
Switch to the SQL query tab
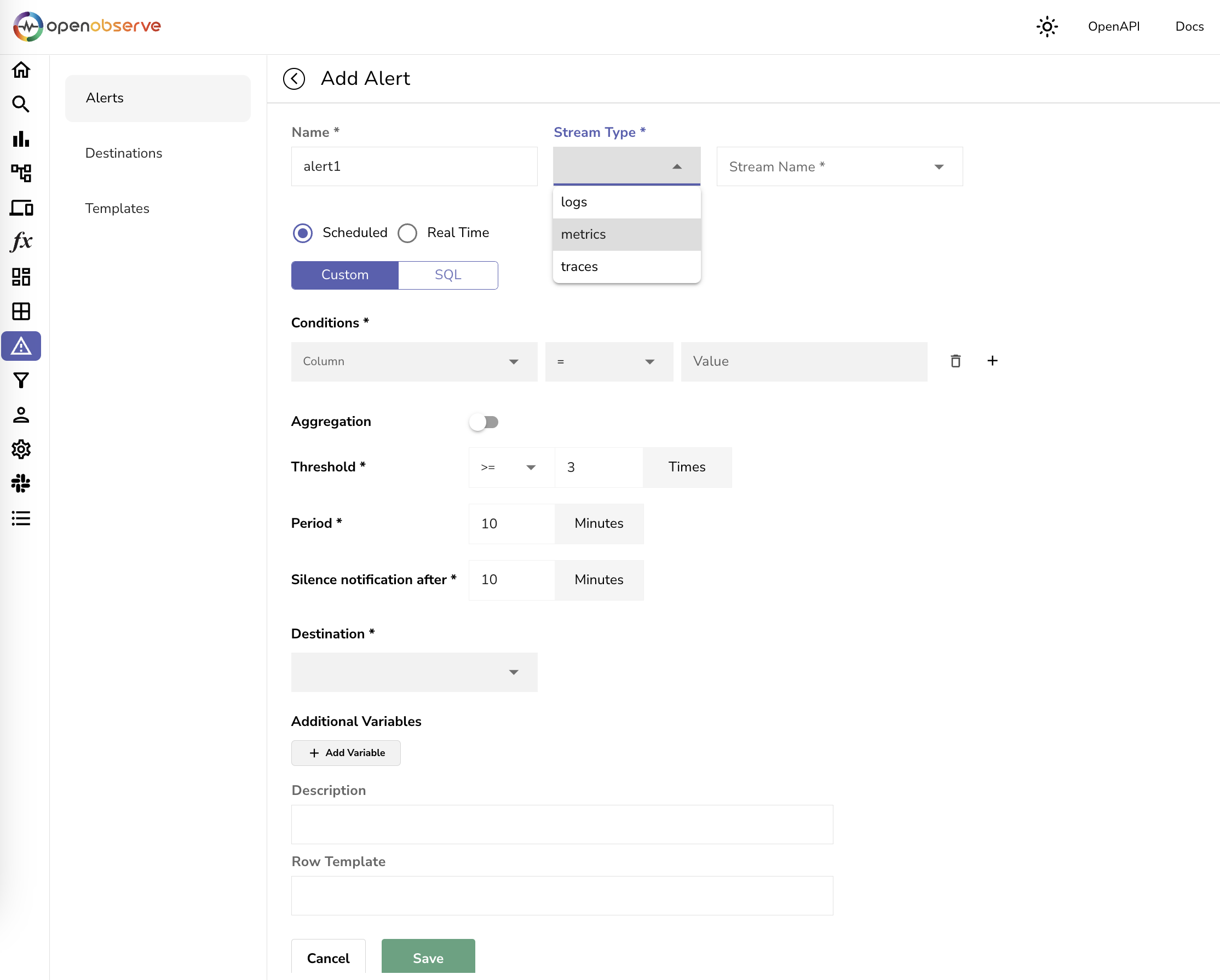[x=447, y=275]
